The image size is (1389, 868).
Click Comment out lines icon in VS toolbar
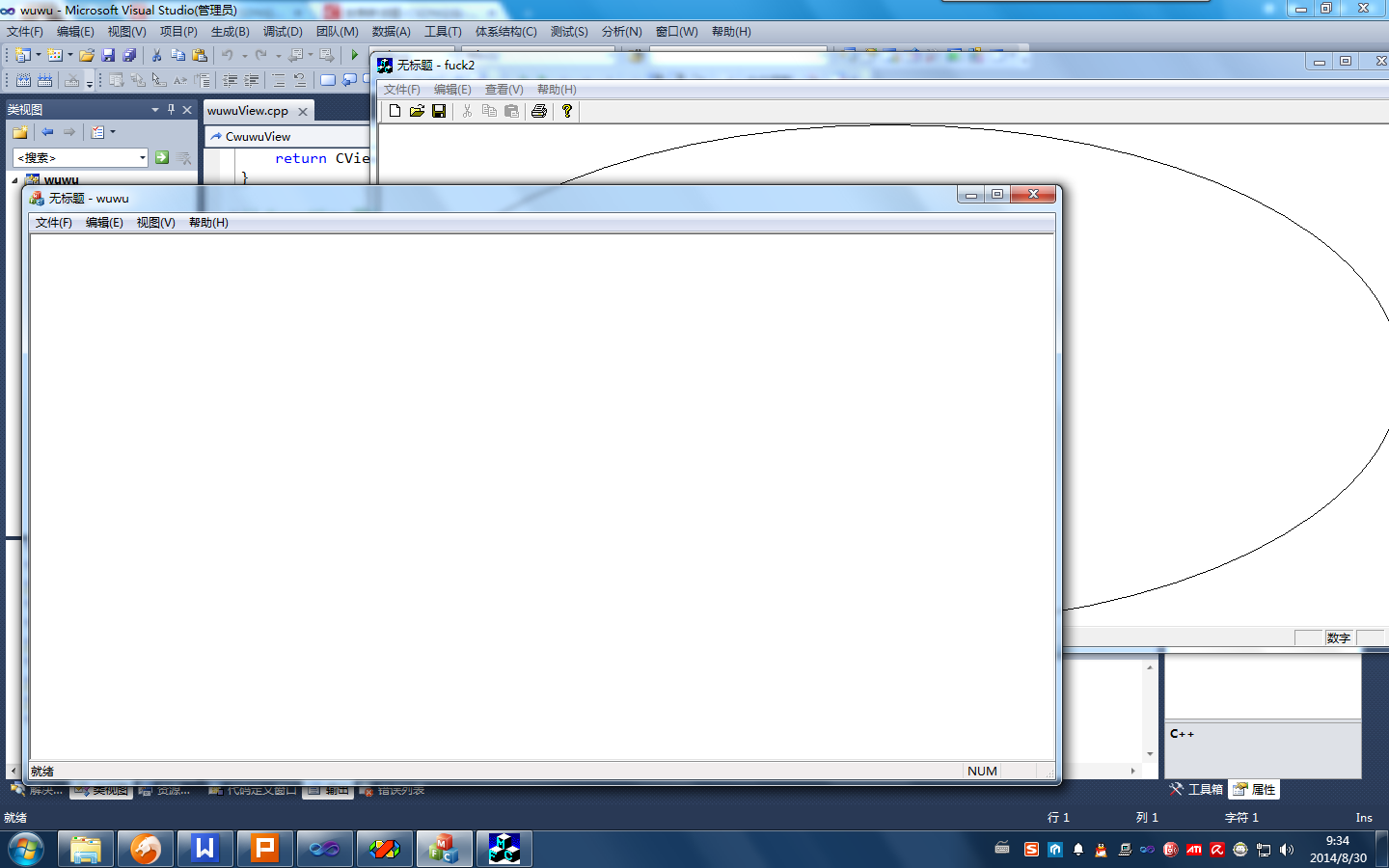click(x=278, y=80)
